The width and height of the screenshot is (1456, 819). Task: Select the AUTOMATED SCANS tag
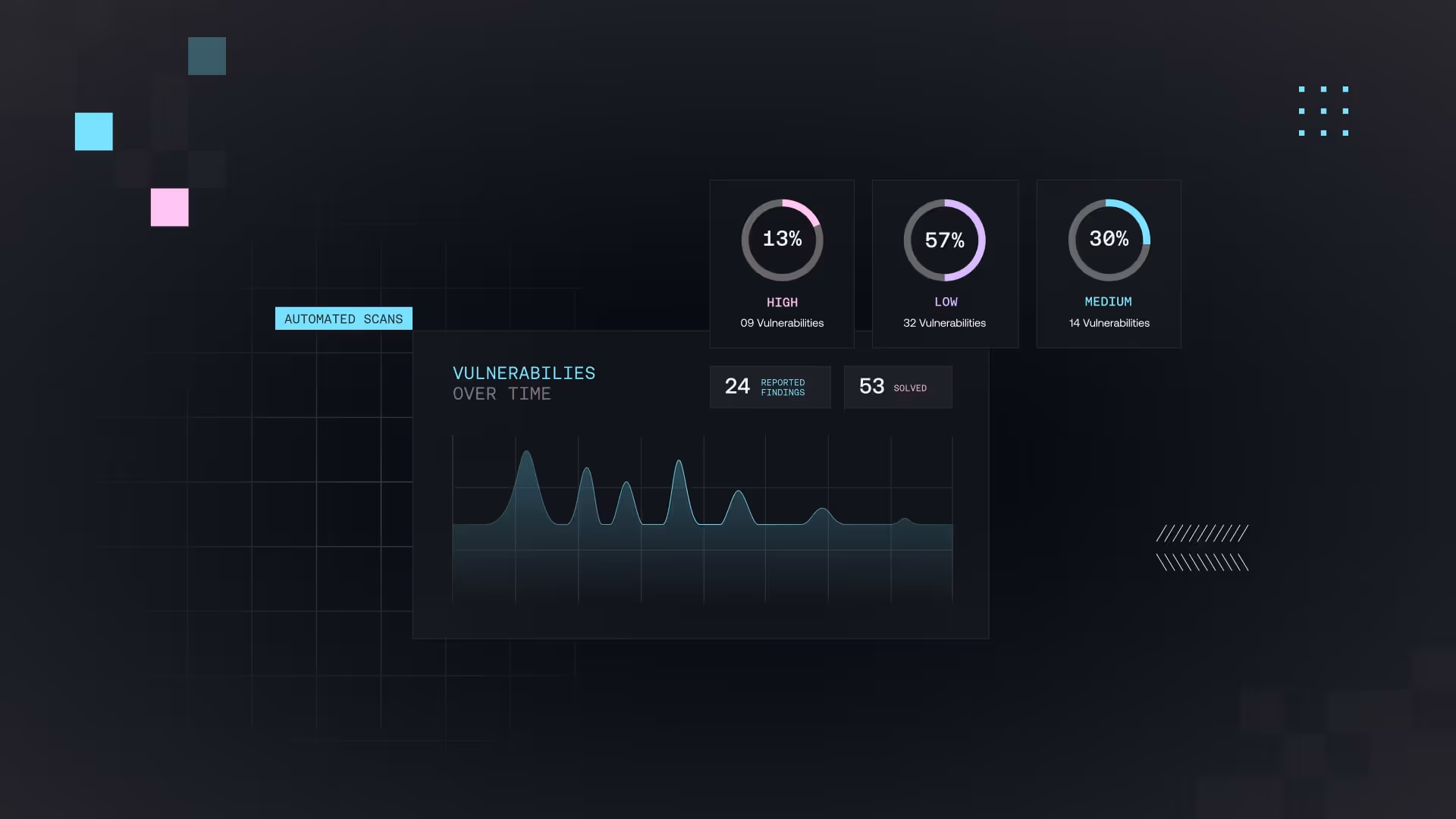pos(344,318)
